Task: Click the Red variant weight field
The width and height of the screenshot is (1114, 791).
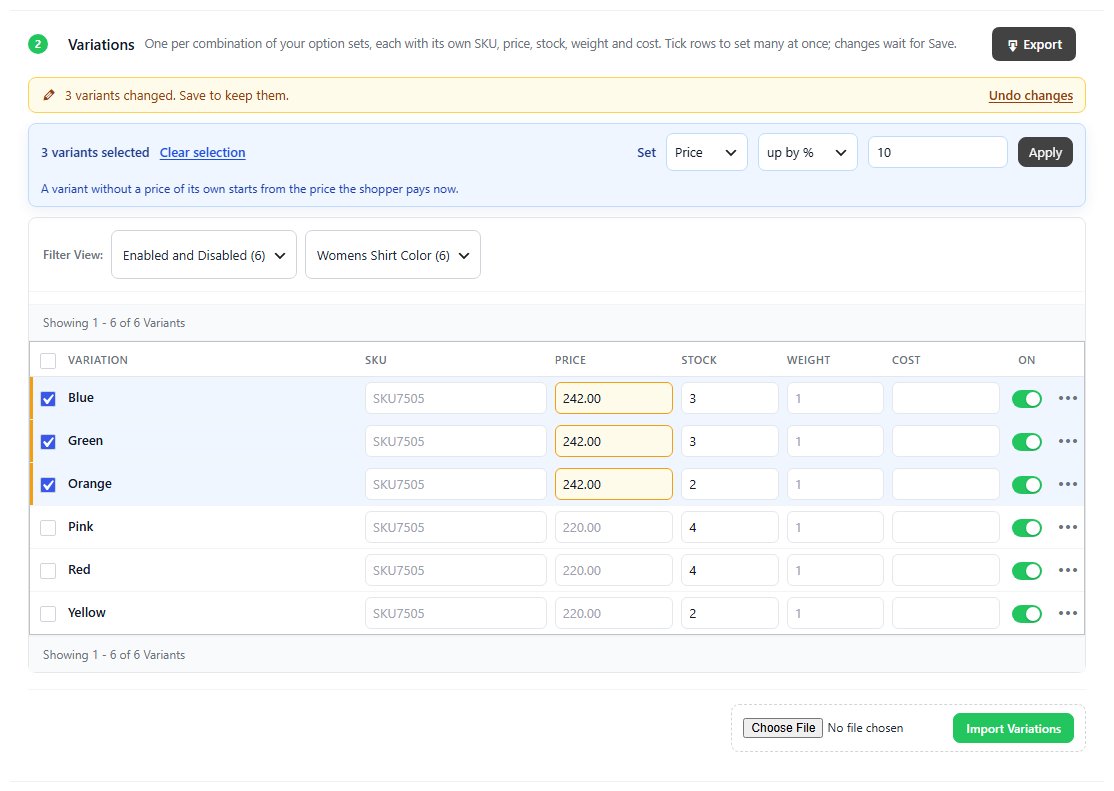Action: [835, 570]
